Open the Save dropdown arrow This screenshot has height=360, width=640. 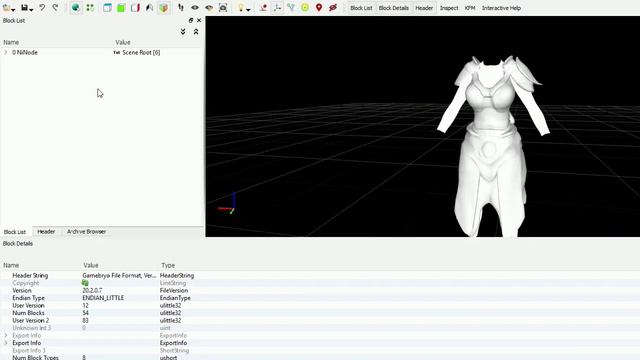[x=31, y=9]
